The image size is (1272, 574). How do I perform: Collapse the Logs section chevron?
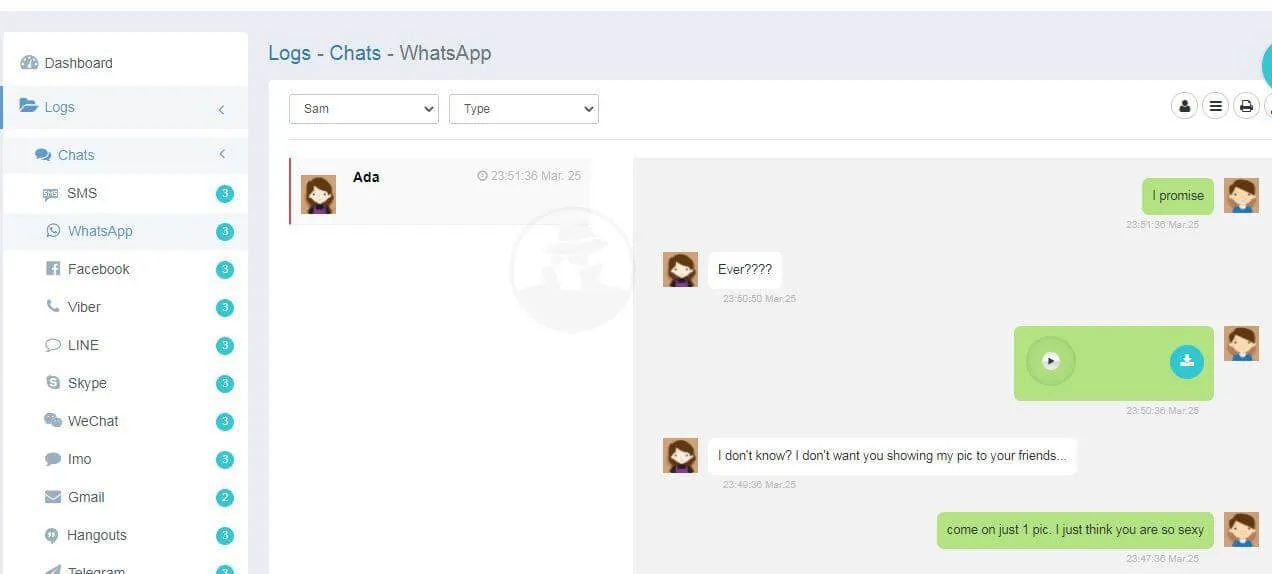tap(221, 109)
